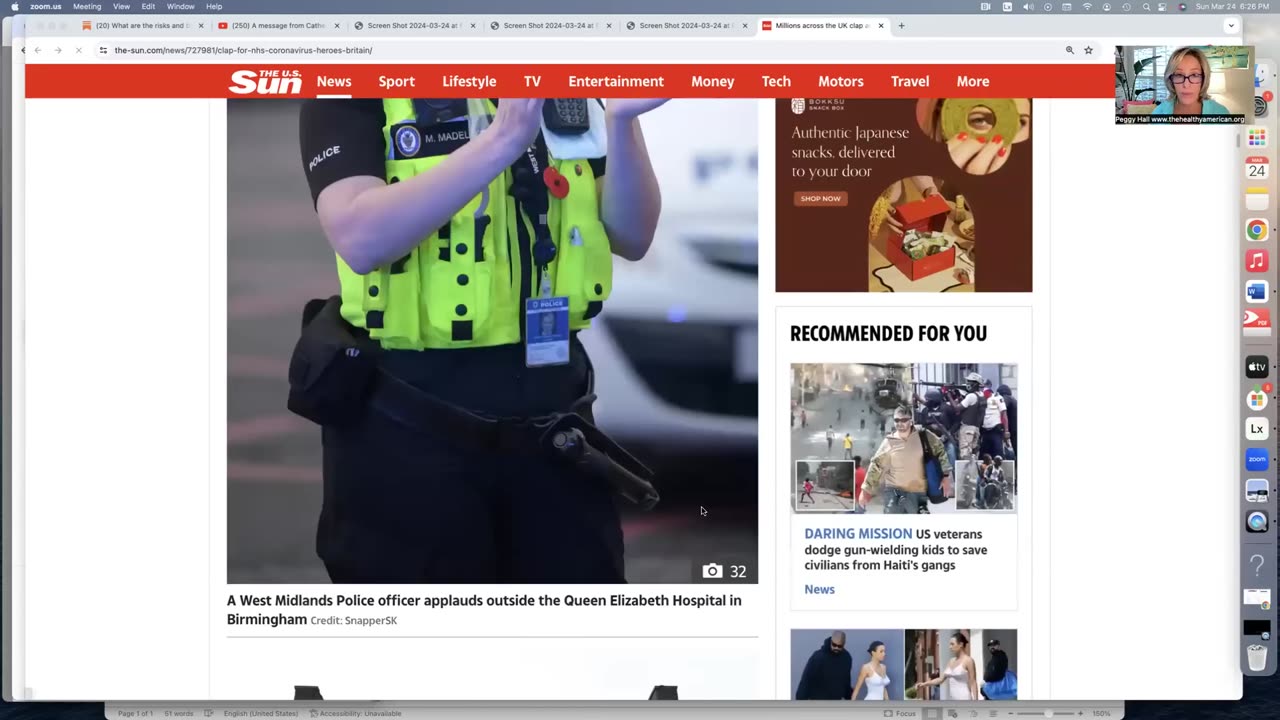Click the site info icon in address bar
1280x720 pixels.
(103, 50)
